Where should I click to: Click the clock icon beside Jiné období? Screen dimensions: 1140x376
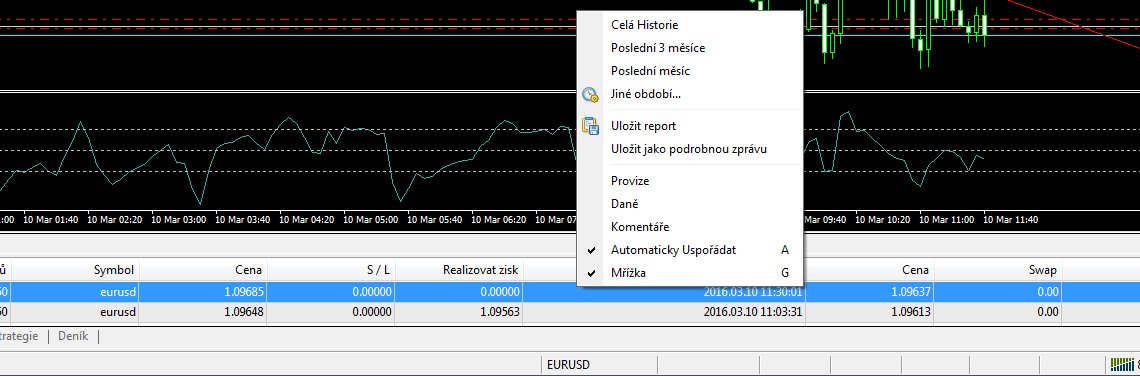point(590,95)
